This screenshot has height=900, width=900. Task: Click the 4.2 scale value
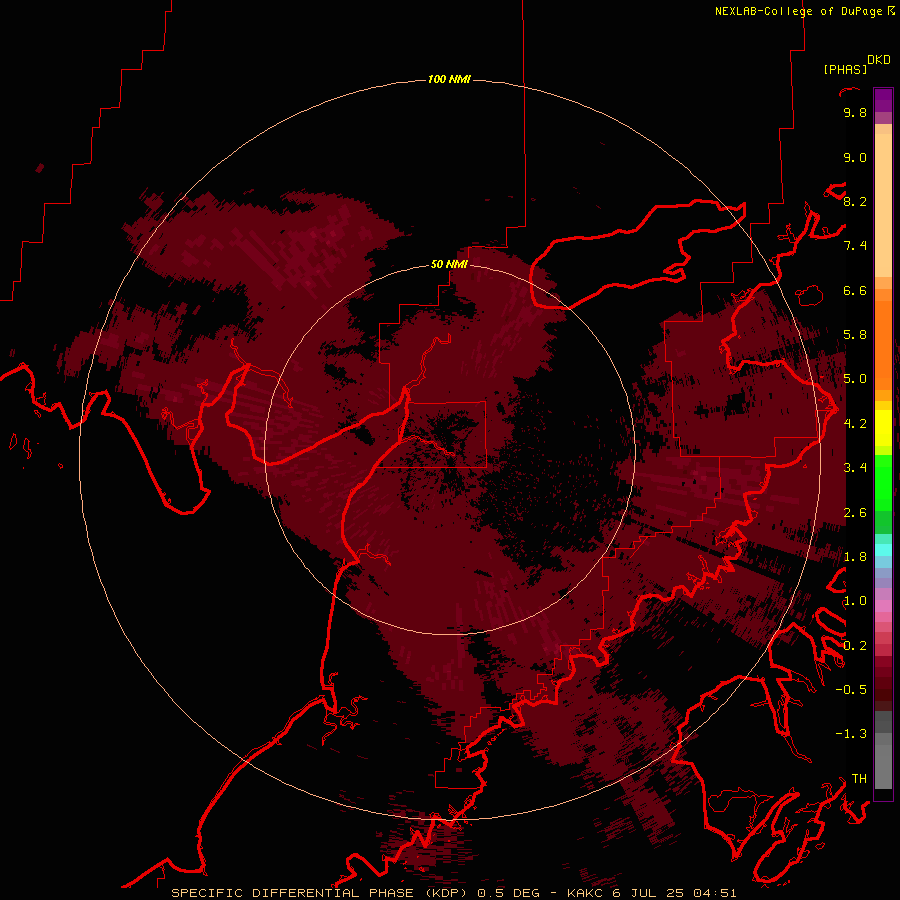tap(855, 424)
